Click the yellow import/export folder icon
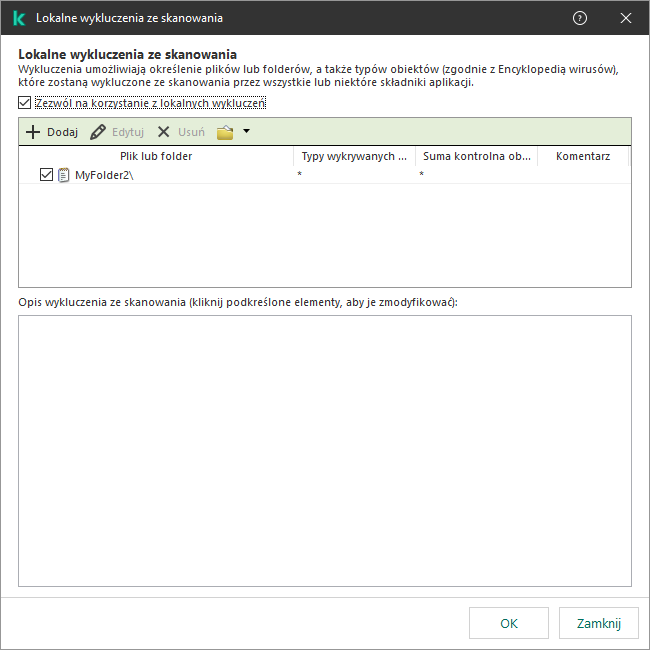This screenshot has width=650, height=650. click(225, 132)
